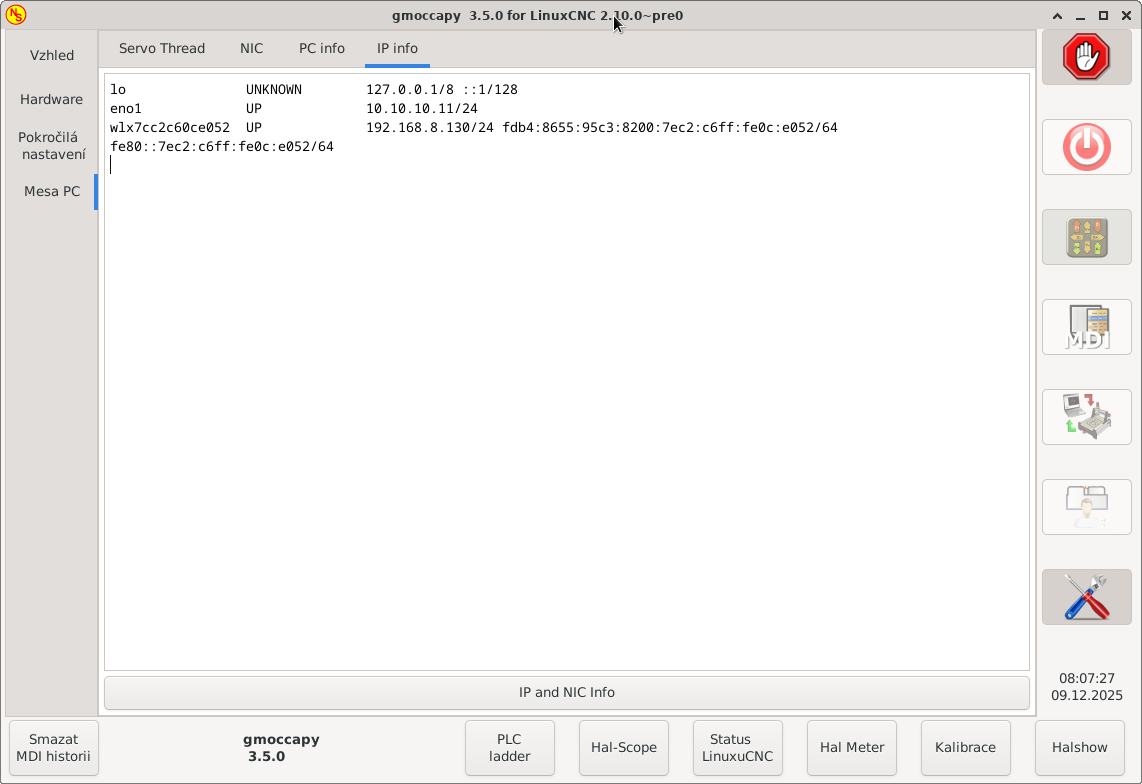Switch to the NIC tab

coord(251,48)
